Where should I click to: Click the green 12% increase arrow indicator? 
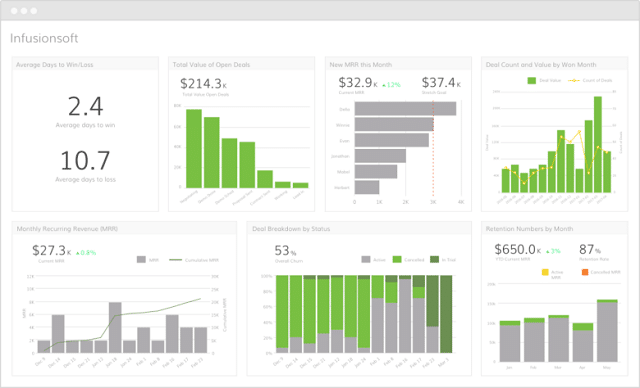(384, 85)
